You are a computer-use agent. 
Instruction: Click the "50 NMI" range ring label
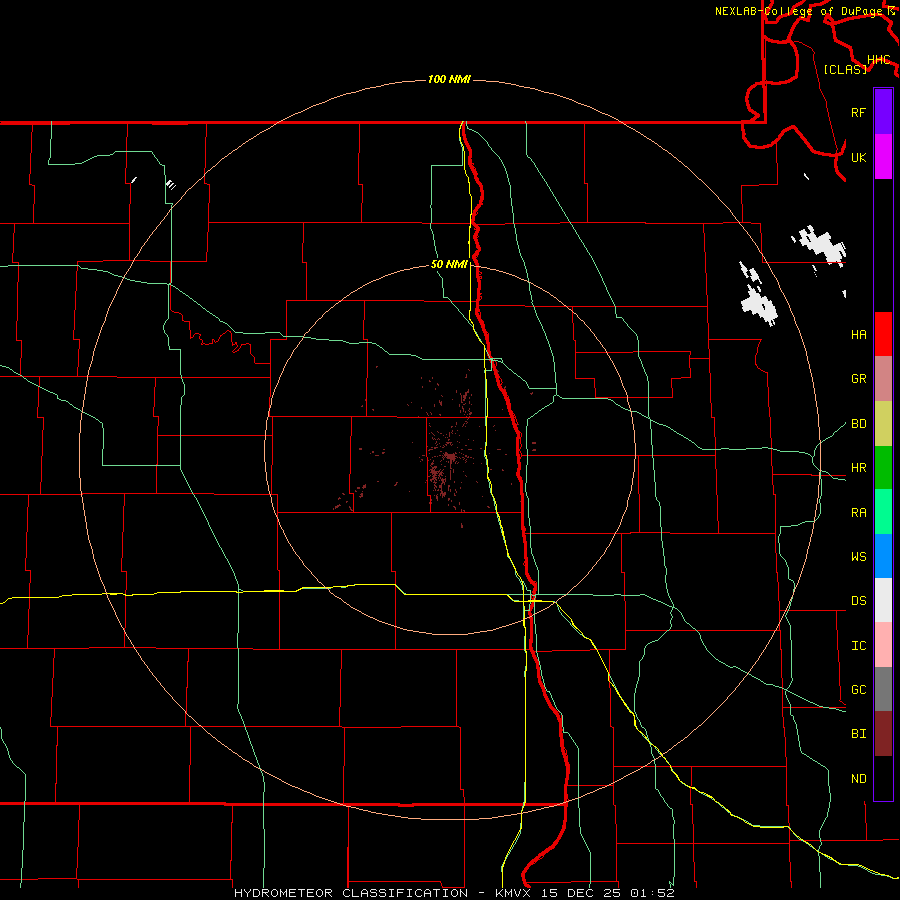point(449,264)
